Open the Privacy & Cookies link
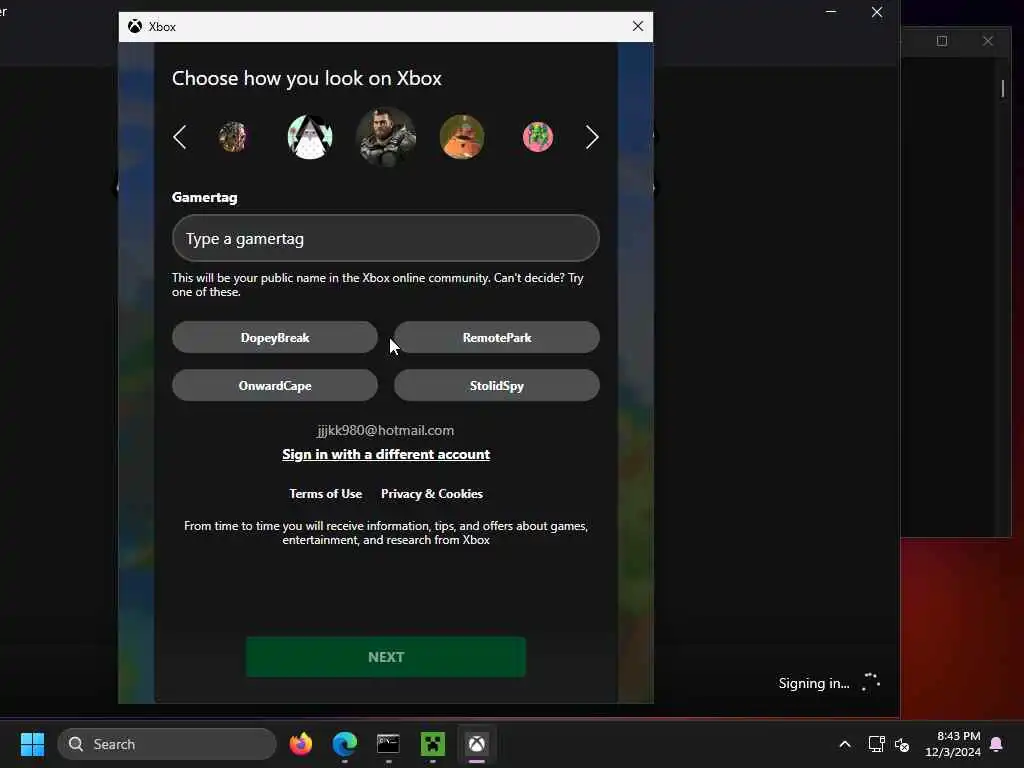The height and width of the screenshot is (768, 1024). coord(432,494)
